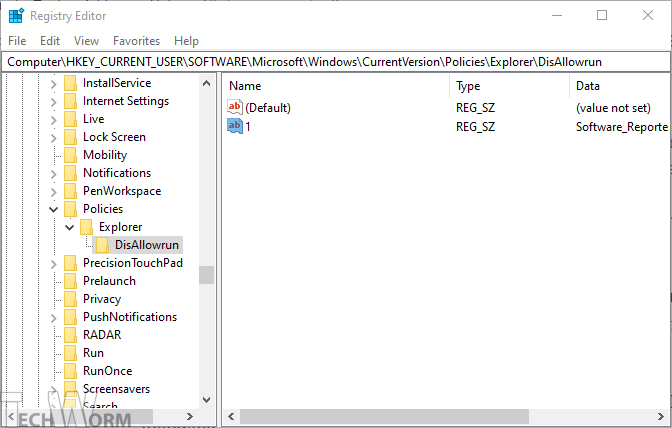Click the RADAR folder icon
The width and height of the screenshot is (672, 428).
point(70,335)
